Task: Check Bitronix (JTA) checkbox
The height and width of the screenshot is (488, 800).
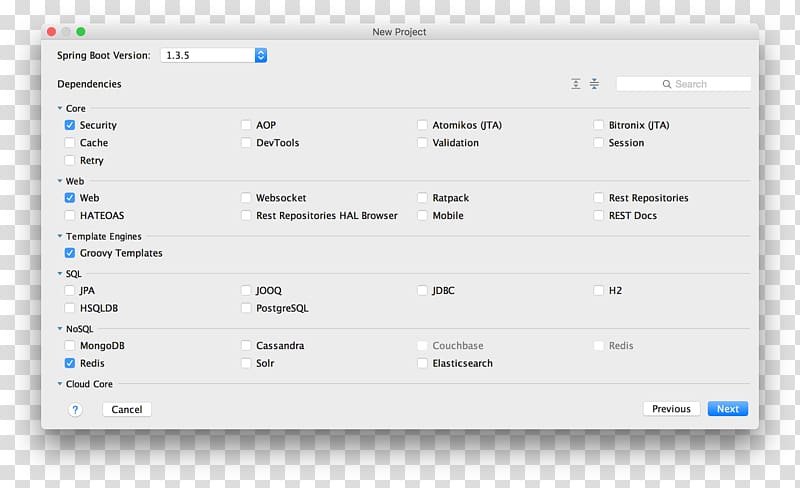Action: [x=598, y=125]
